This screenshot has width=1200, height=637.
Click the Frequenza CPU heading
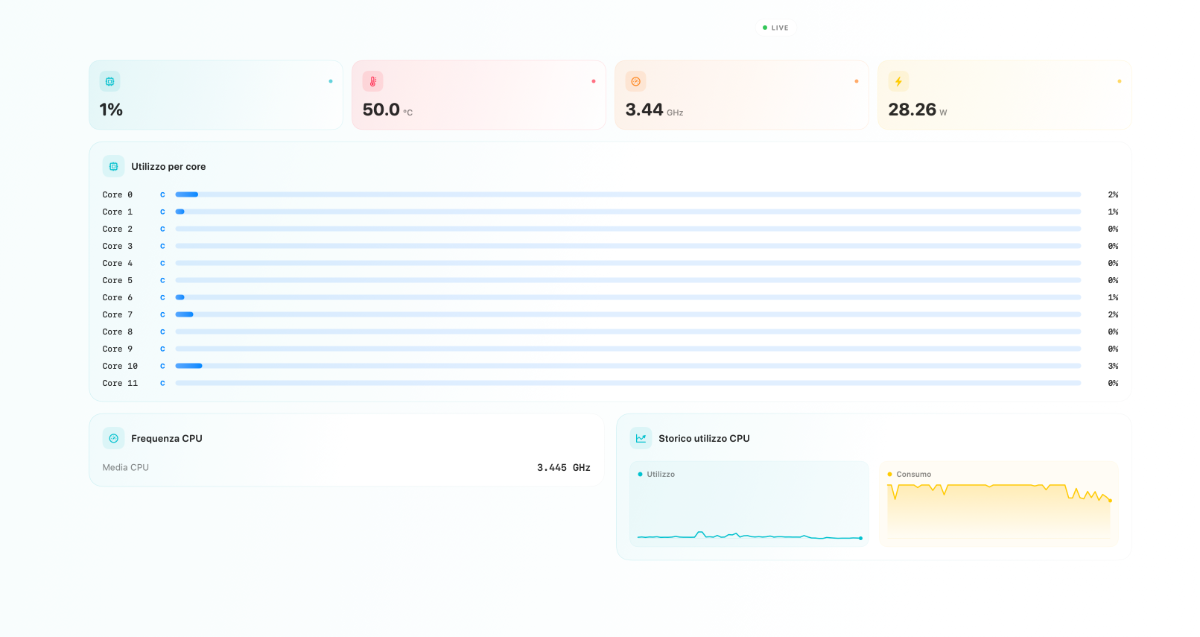167,438
